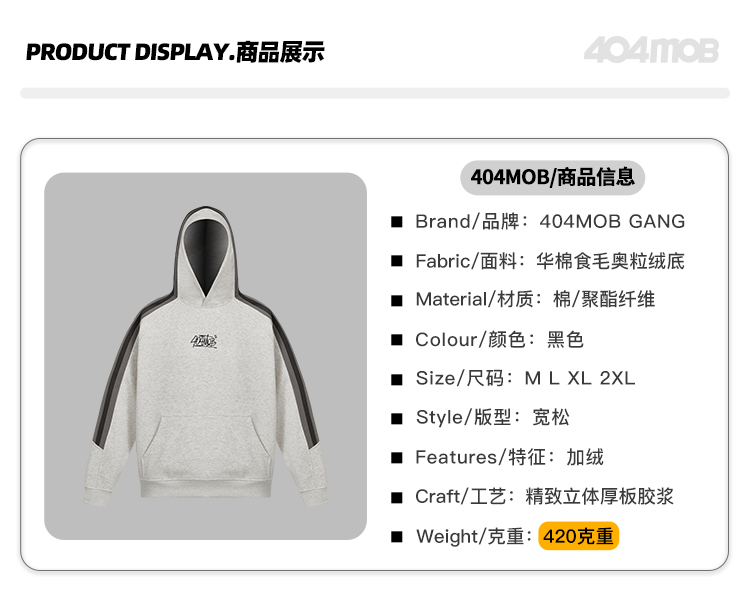Click the Colour bullet square
Viewport: 750px width, 610px height.
pos(397,340)
